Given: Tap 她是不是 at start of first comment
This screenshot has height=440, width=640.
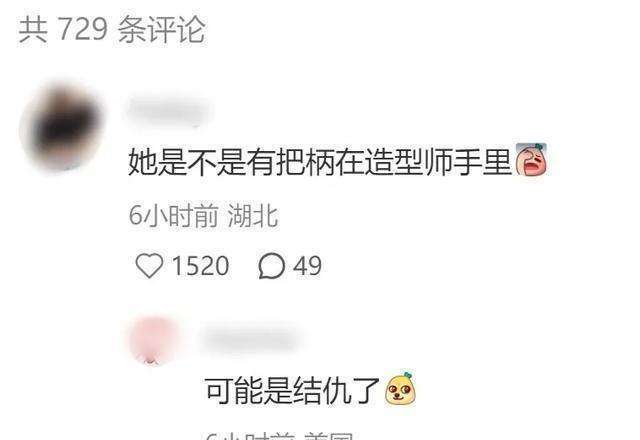Looking at the screenshot, I should pos(187,162).
